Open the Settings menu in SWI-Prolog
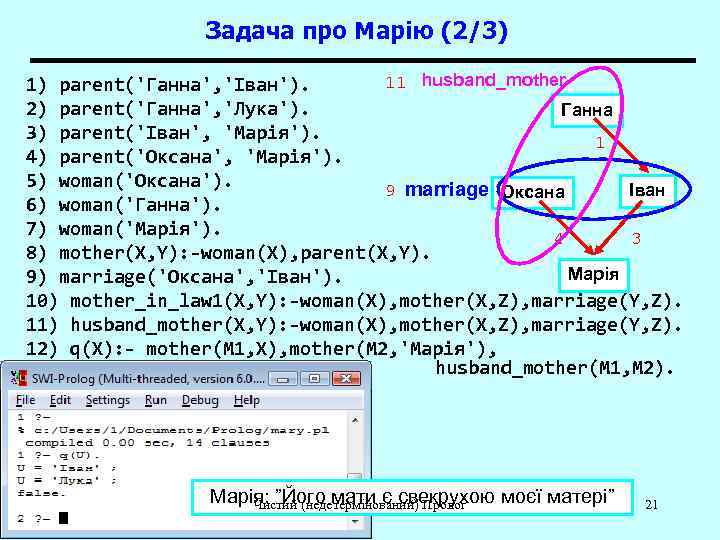The image size is (720, 540). click(107, 400)
